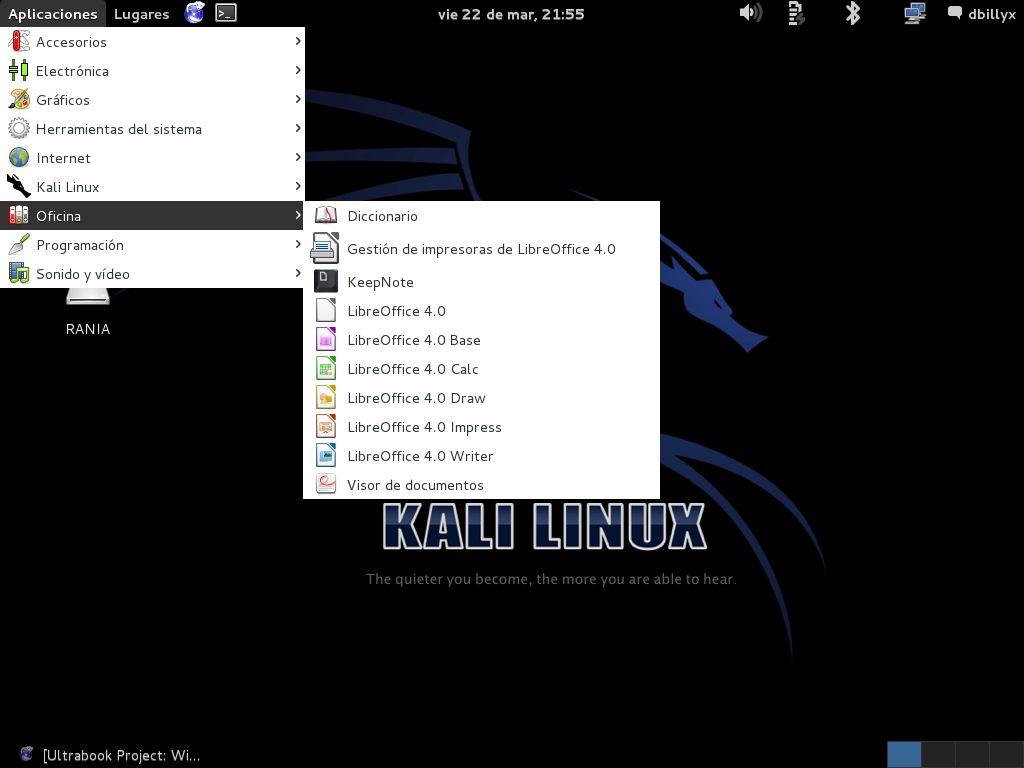The width and height of the screenshot is (1024, 768).
Task: Click the dual-monitor display icon in the tray
Action: (913, 13)
